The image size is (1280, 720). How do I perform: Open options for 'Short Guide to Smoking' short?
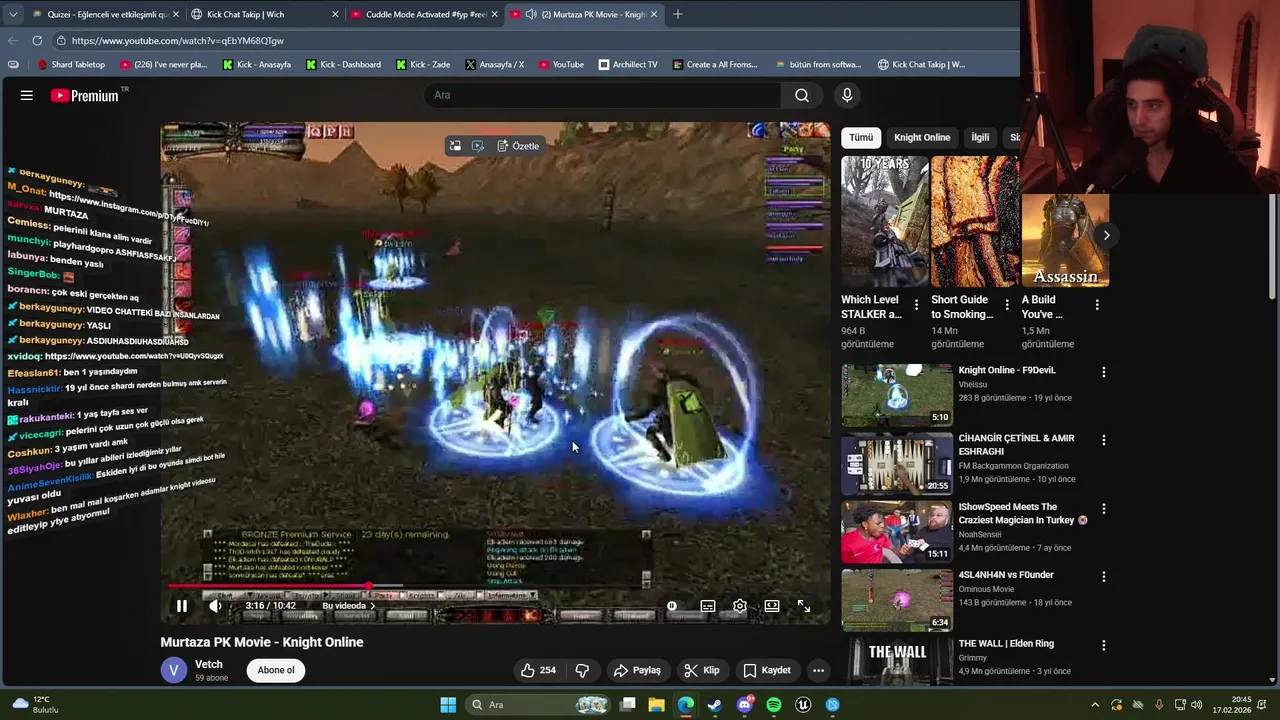point(1006,305)
